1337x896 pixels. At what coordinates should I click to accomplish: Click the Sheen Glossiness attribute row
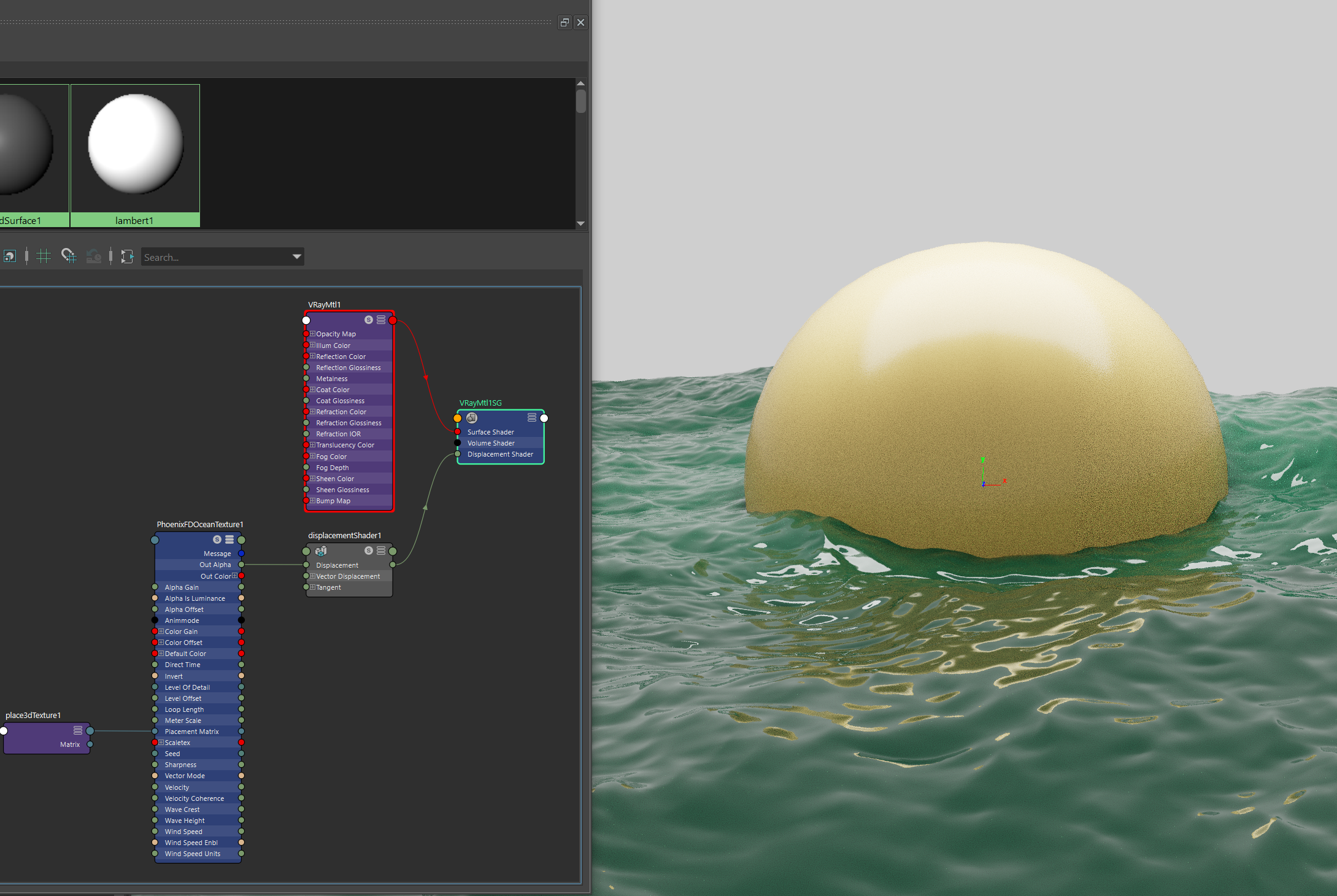349,490
